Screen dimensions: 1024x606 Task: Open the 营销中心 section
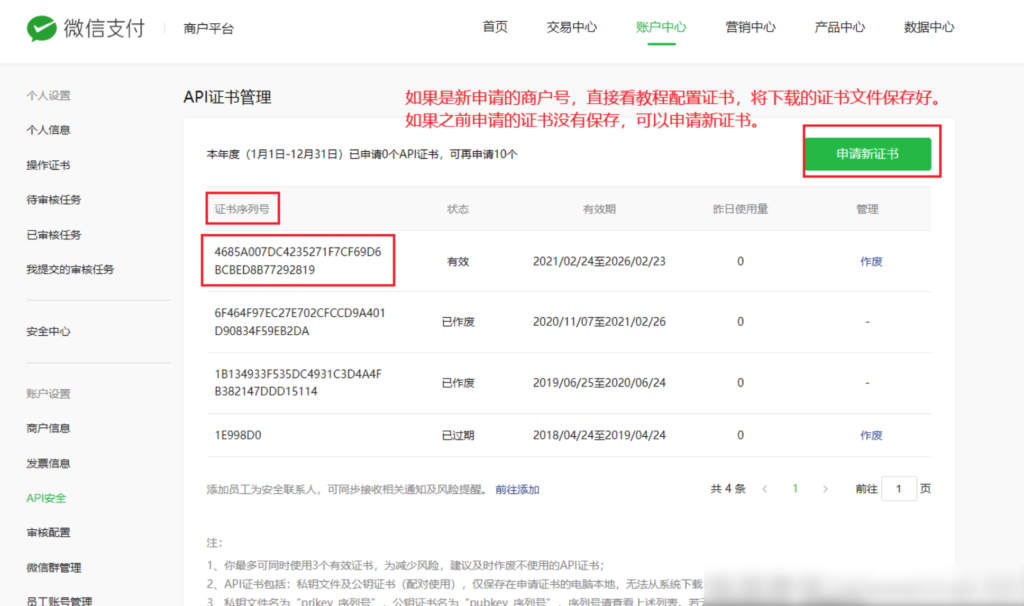(x=751, y=27)
